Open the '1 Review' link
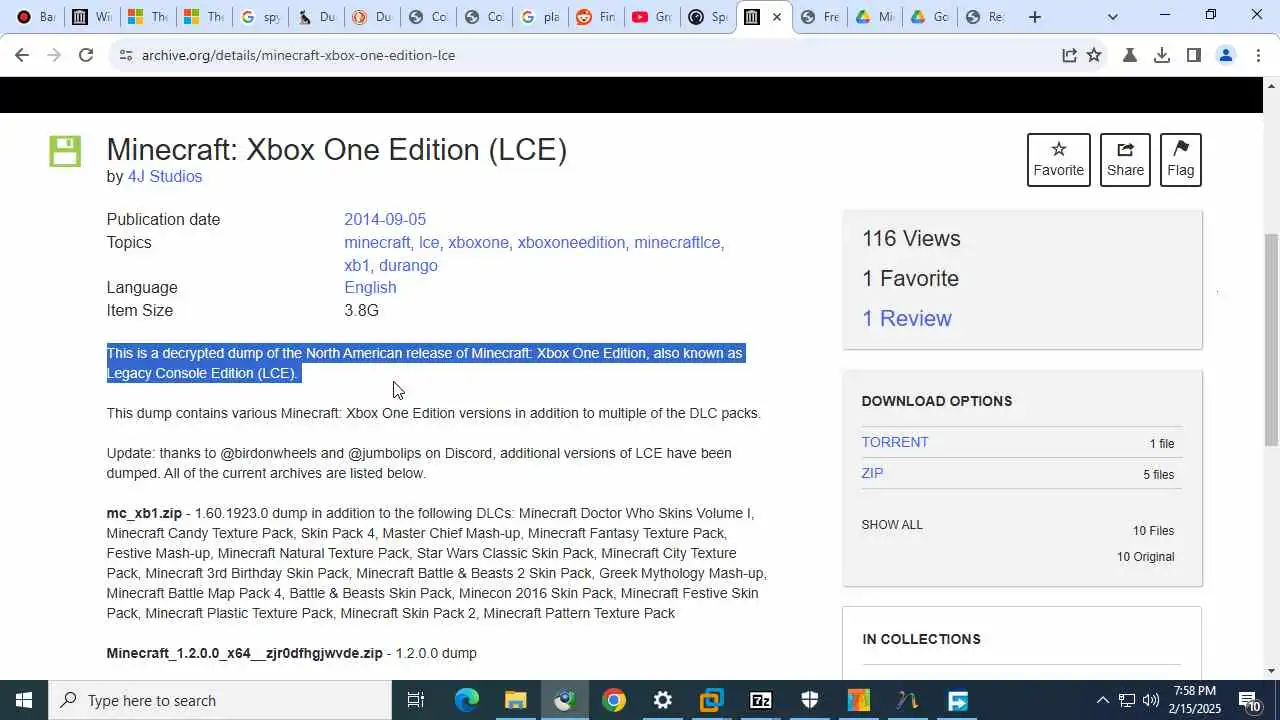 [907, 318]
